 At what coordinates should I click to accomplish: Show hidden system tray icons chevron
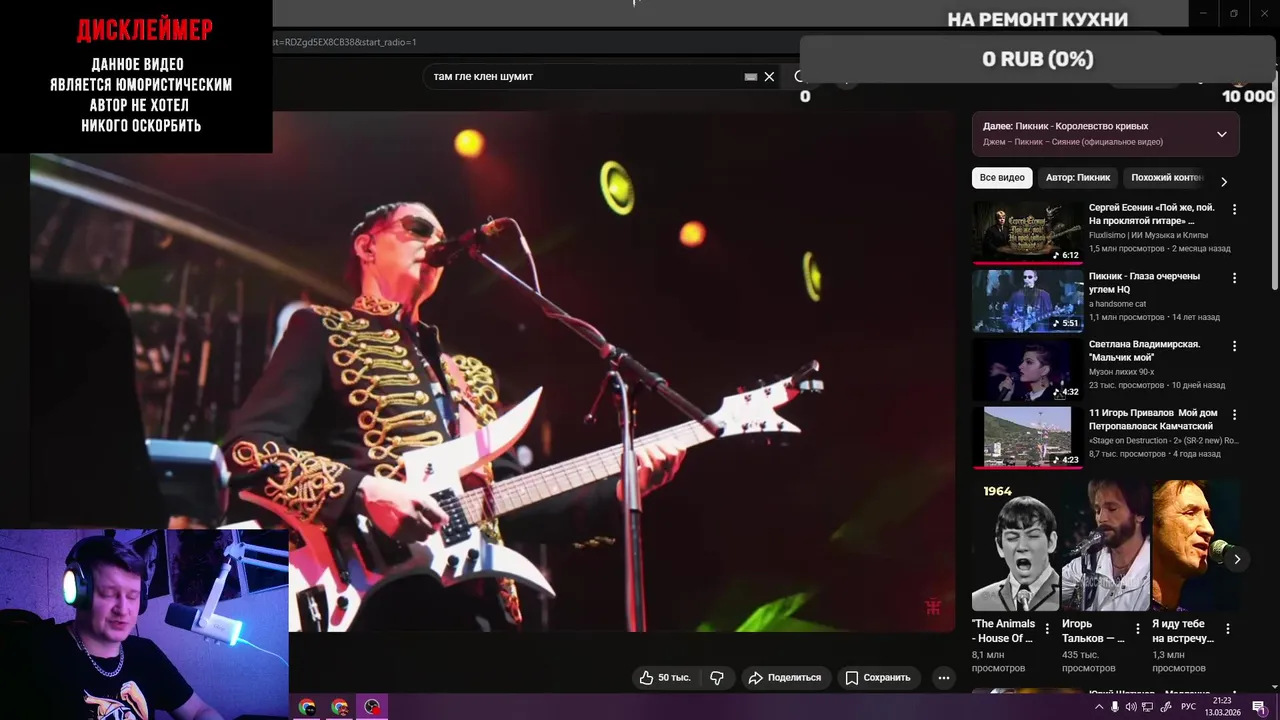tap(1099, 707)
